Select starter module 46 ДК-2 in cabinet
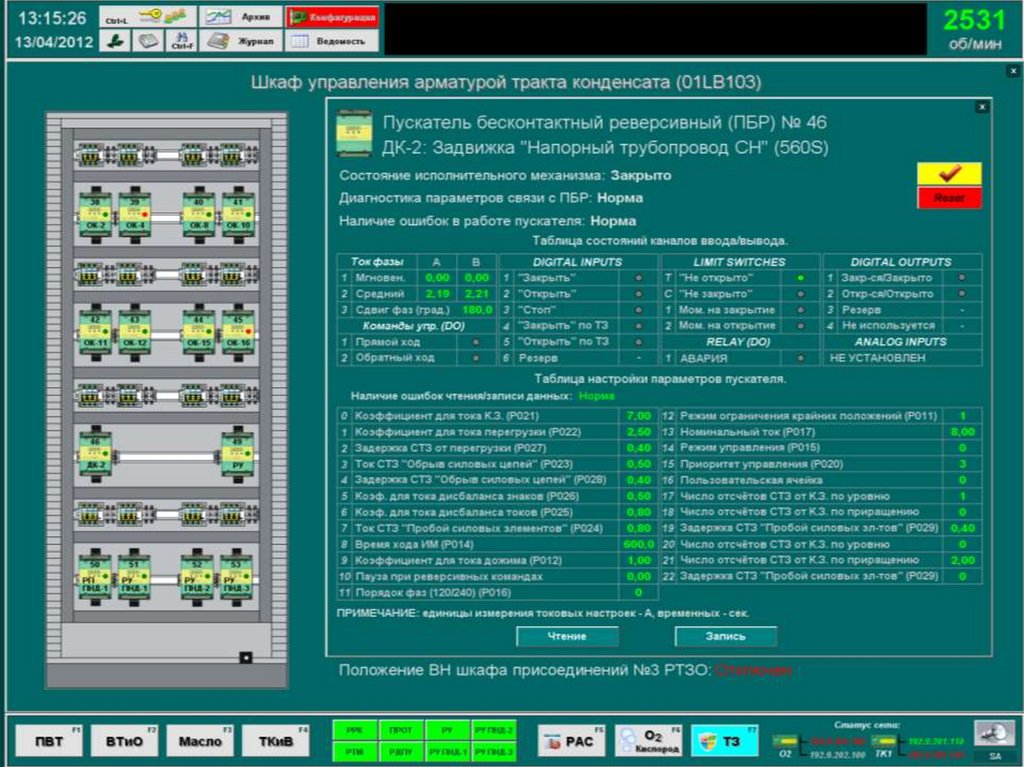 (96, 452)
